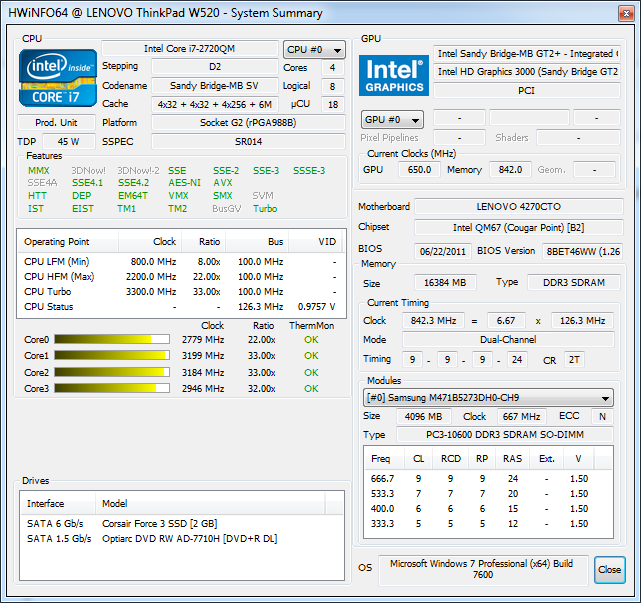This screenshot has height=603, width=641.
Task: Click the Intel Core i7 logo
Action: (x=58, y=78)
